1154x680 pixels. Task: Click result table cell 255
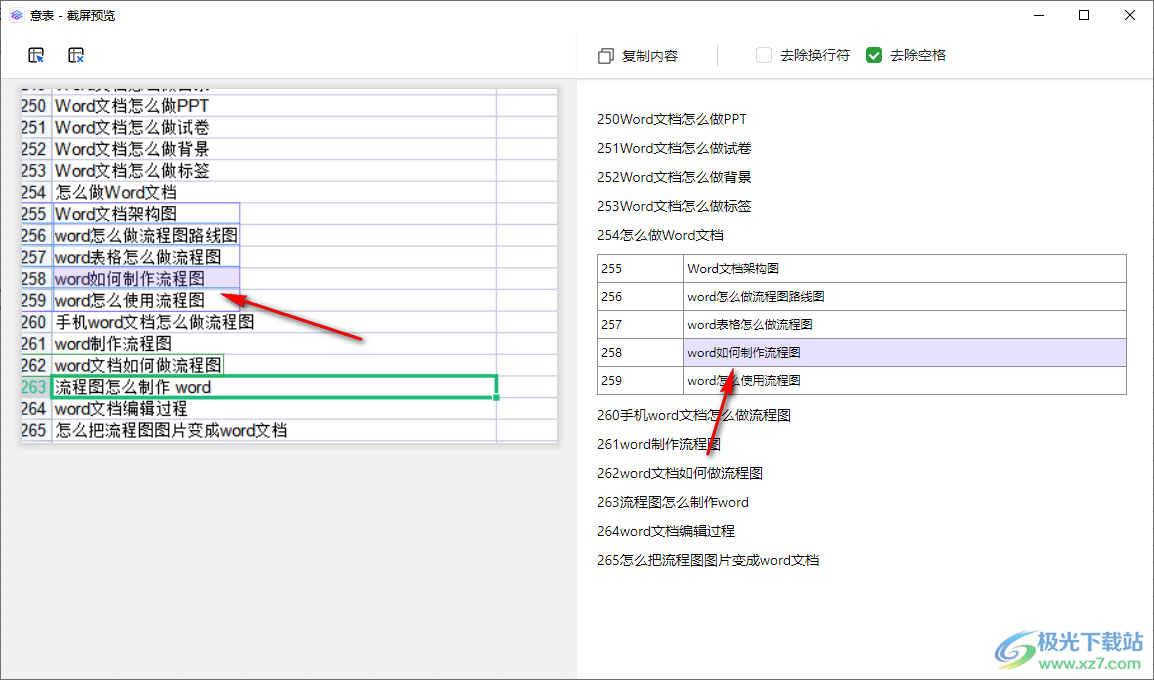(x=640, y=269)
